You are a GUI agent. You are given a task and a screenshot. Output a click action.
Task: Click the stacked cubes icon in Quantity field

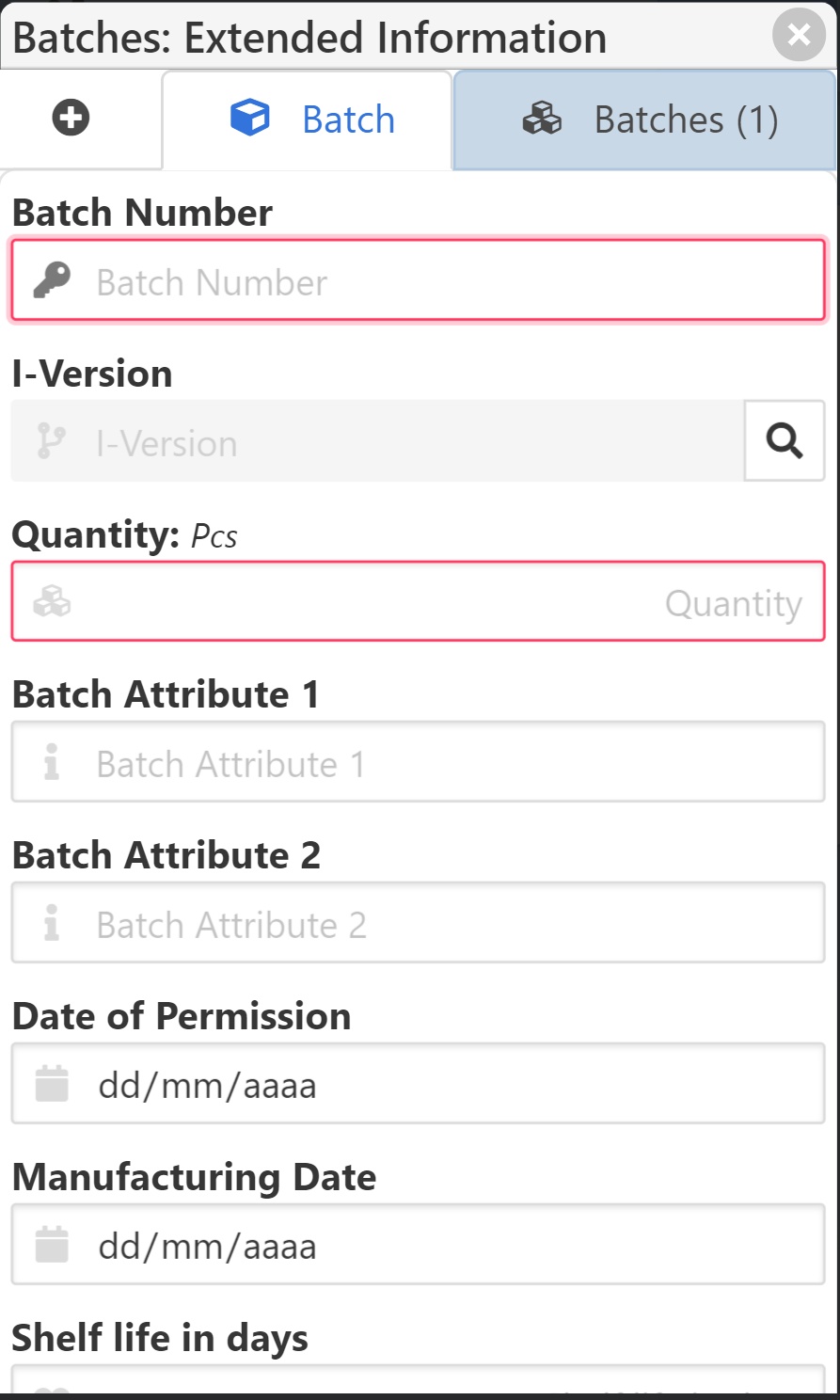click(54, 601)
